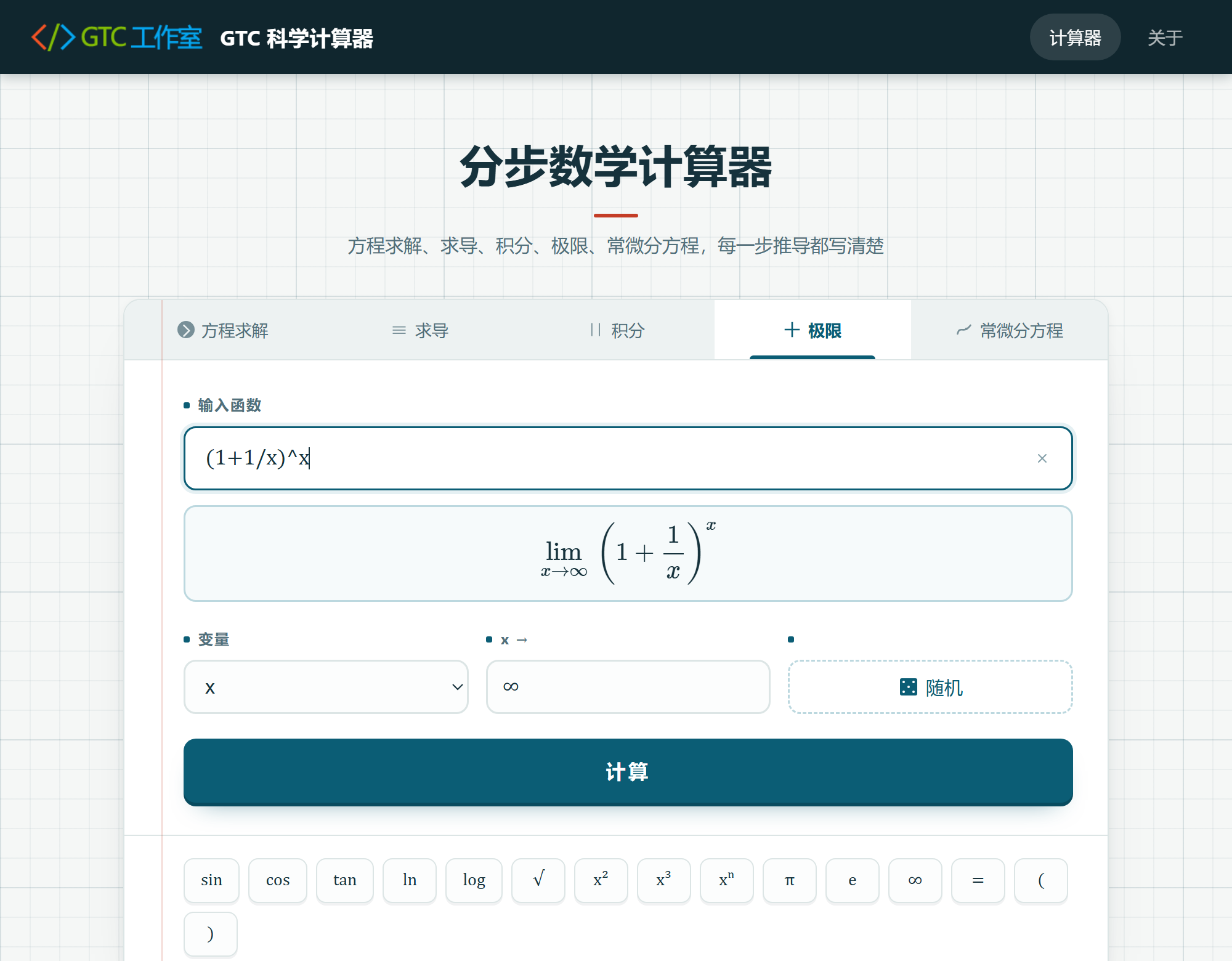Click the 随机 random example button
Viewport: 1232px width, 961px height.
point(930,687)
